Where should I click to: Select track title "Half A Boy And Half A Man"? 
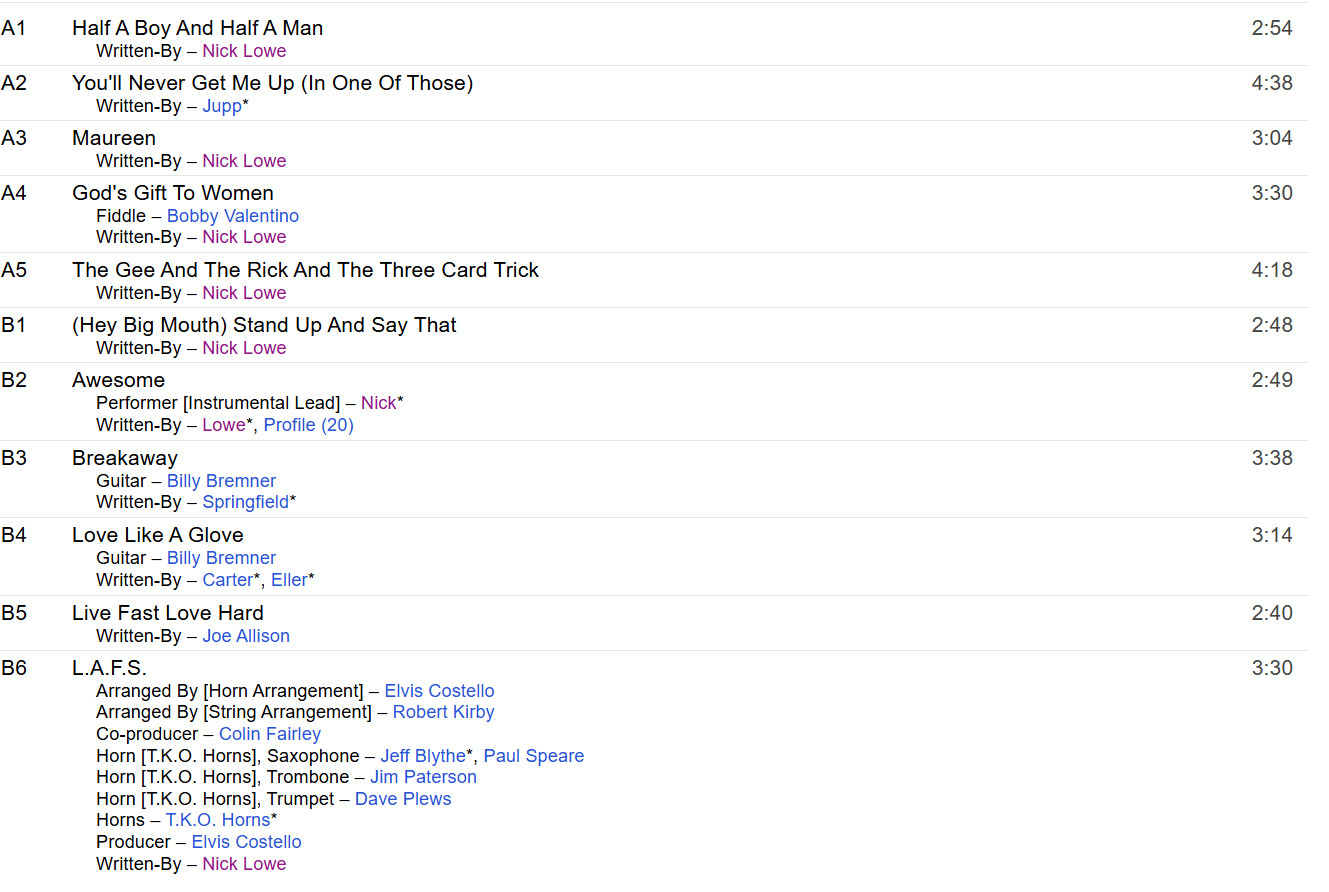[197, 28]
